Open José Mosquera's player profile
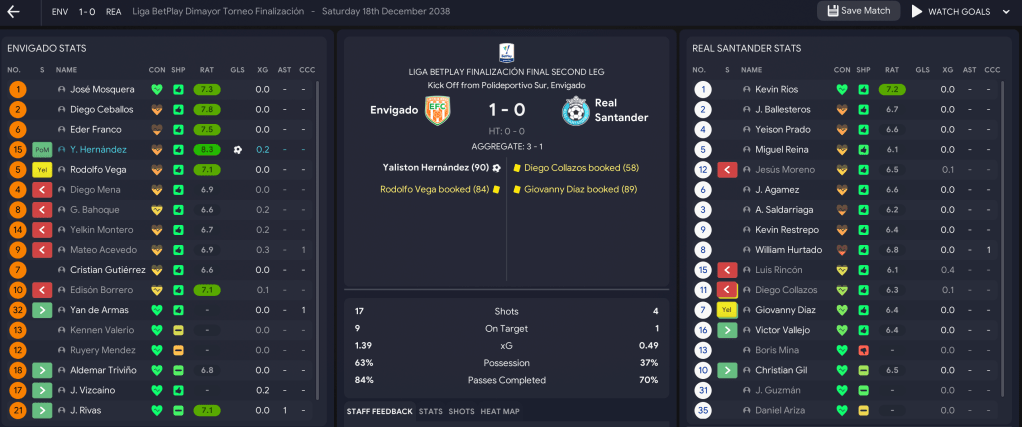This screenshot has height=427, width=1022. pos(101,89)
